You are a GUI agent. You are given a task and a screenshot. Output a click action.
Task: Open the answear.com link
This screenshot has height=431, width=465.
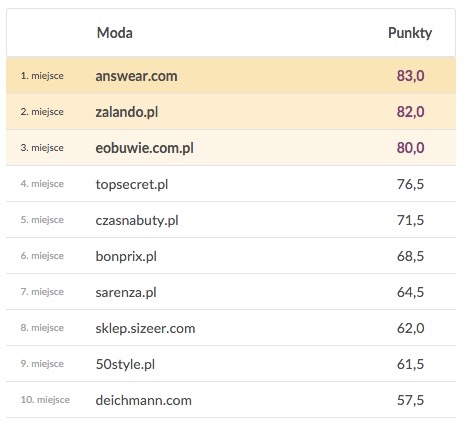click(x=136, y=76)
